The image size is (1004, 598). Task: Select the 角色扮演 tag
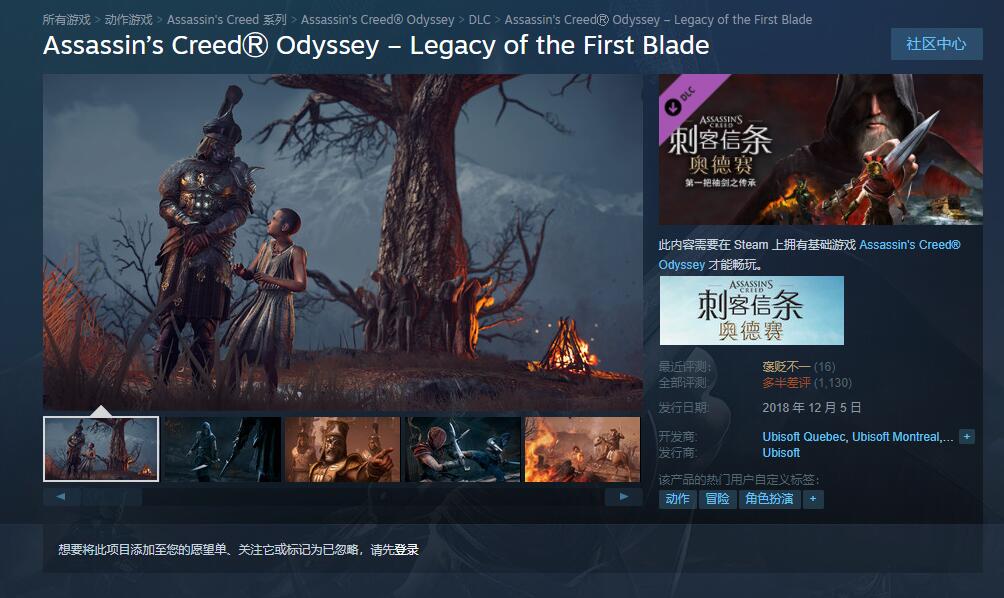[770, 499]
